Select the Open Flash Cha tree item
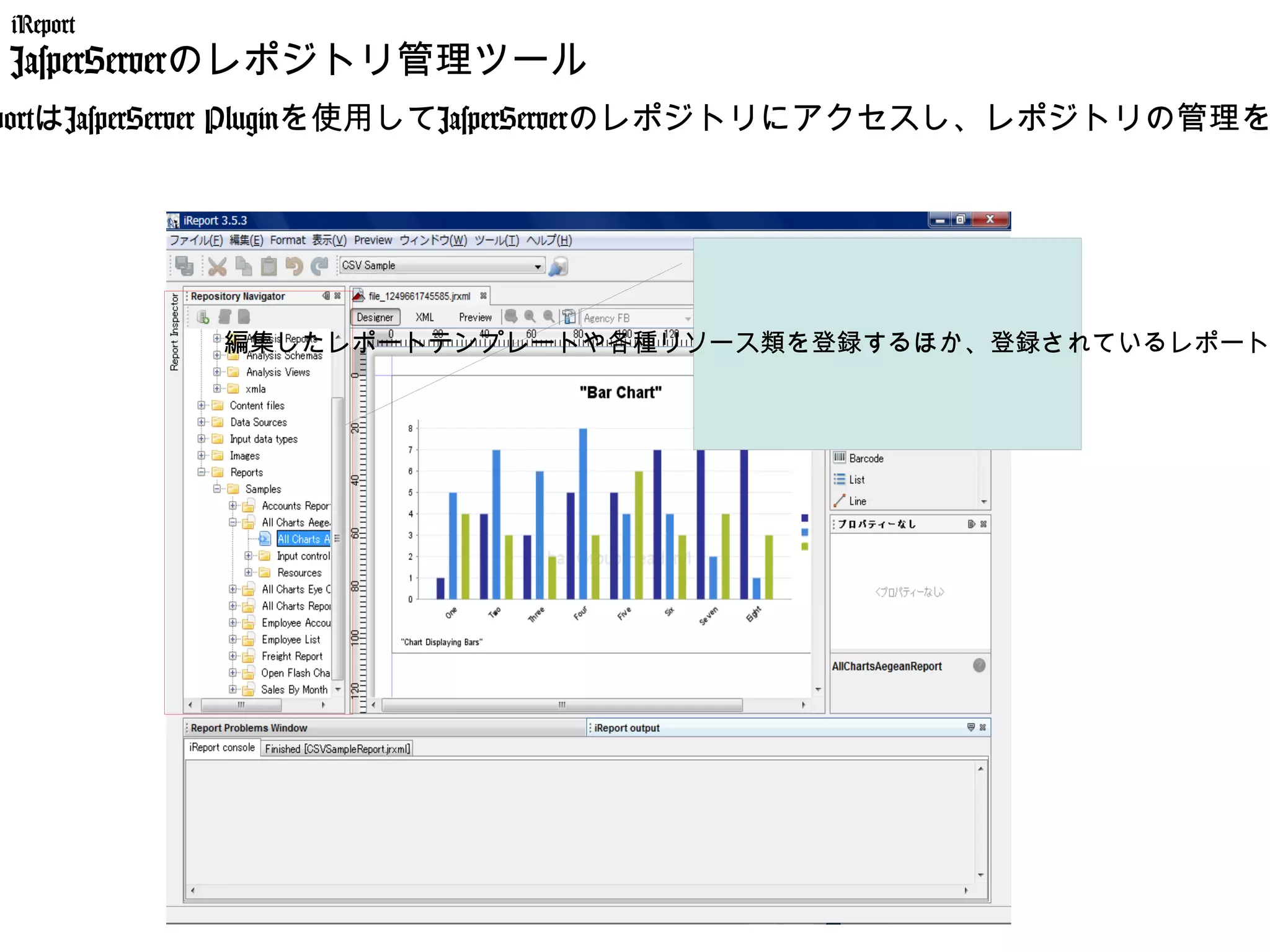Image resolution: width=1270 pixels, height=952 pixels. 295,672
